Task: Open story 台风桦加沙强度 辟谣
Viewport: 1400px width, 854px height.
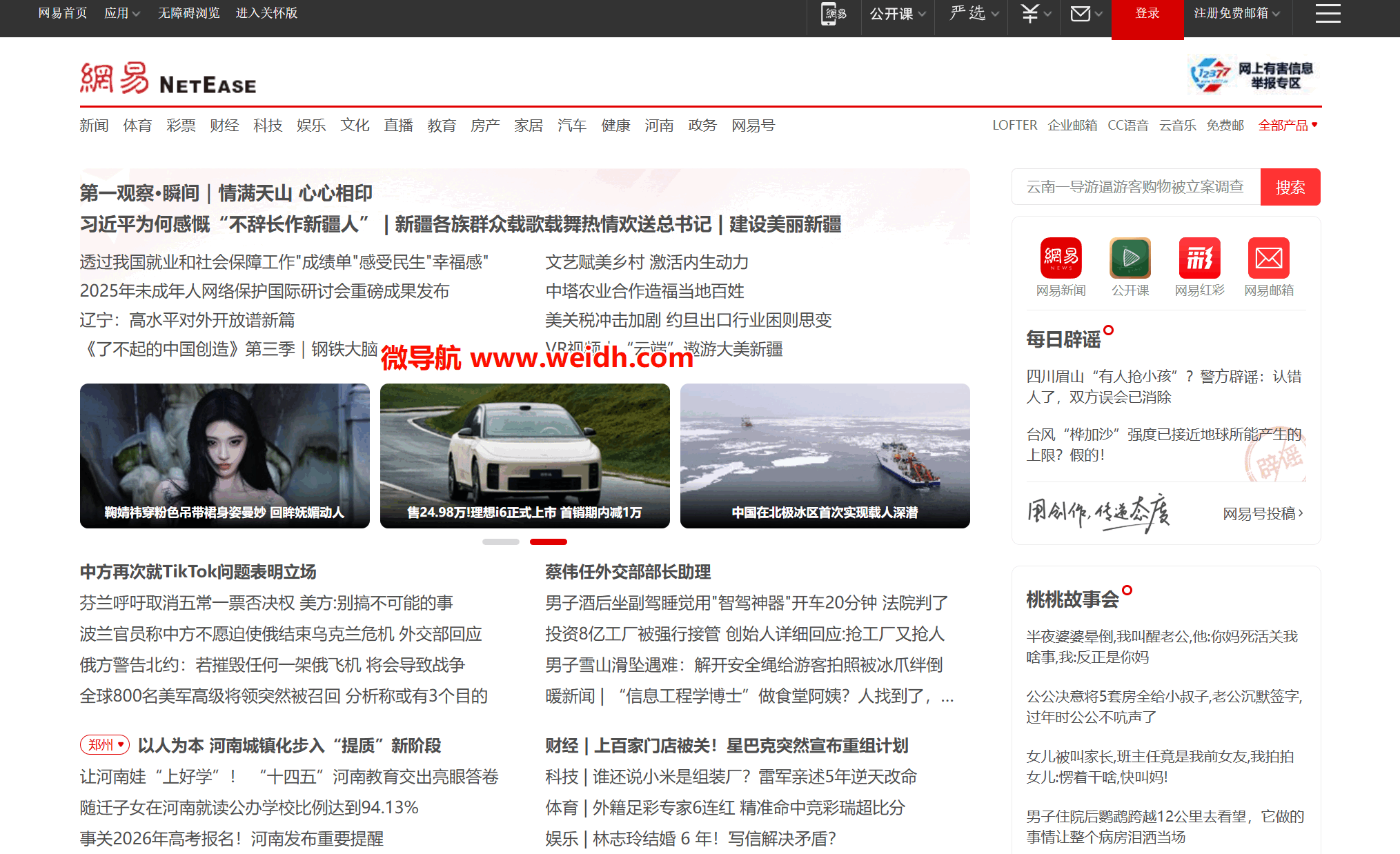Action: (1164, 445)
